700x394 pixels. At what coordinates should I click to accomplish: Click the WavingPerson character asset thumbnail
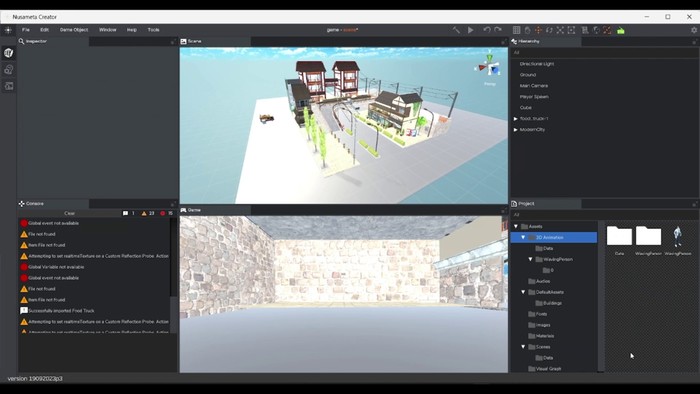coord(678,236)
